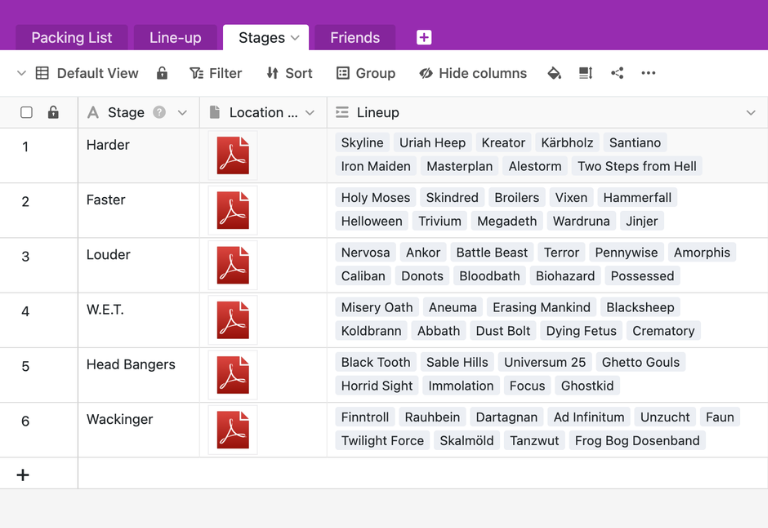The width and height of the screenshot is (768, 528).
Task: Click the Frog Bog Dosenband tag
Action: click(637, 440)
